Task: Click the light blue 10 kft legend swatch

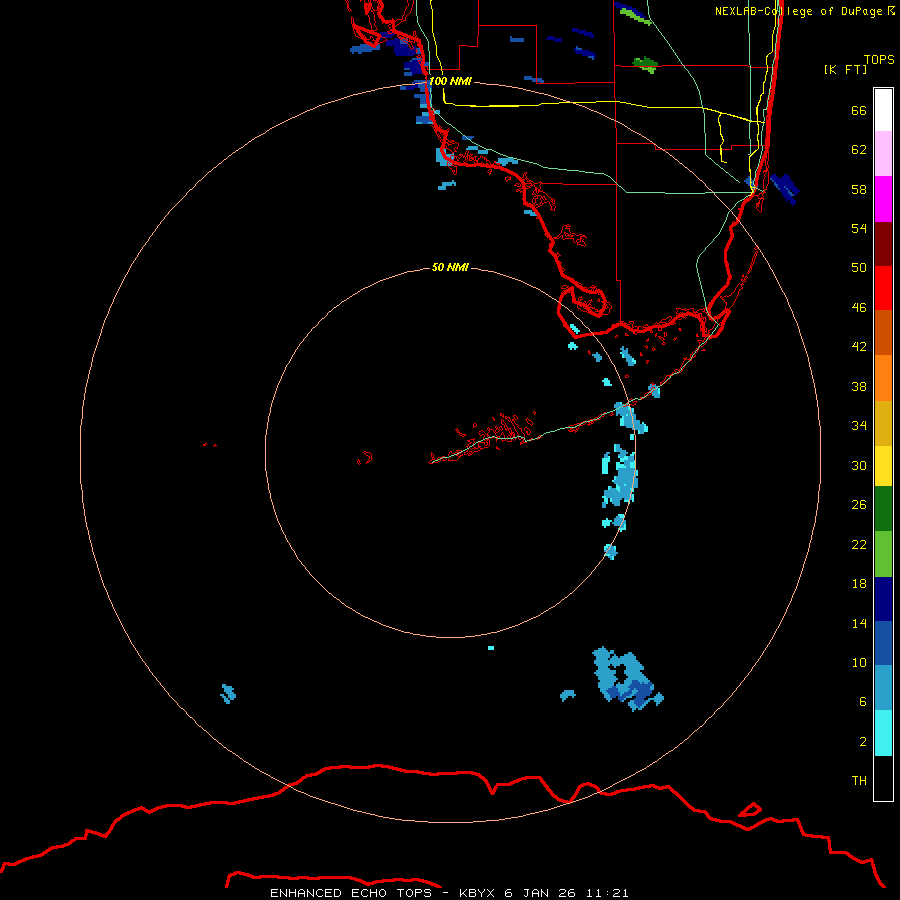Action: click(883, 688)
